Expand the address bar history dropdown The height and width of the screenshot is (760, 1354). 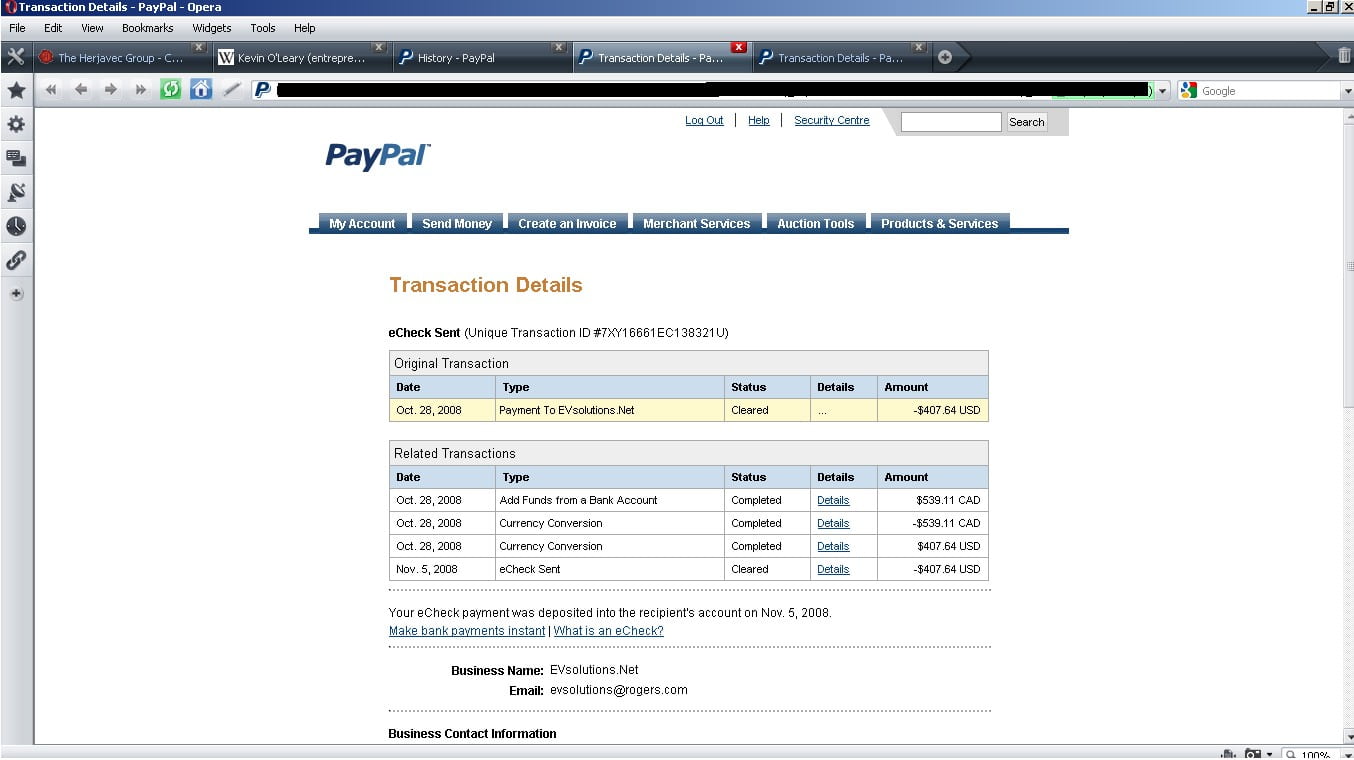click(x=1162, y=91)
